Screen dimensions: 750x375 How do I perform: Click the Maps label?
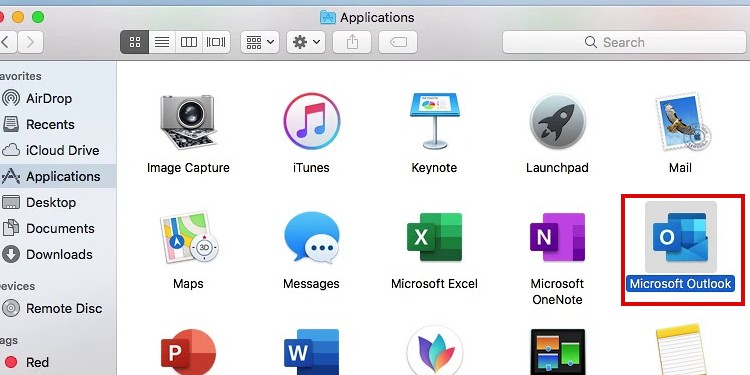188,284
